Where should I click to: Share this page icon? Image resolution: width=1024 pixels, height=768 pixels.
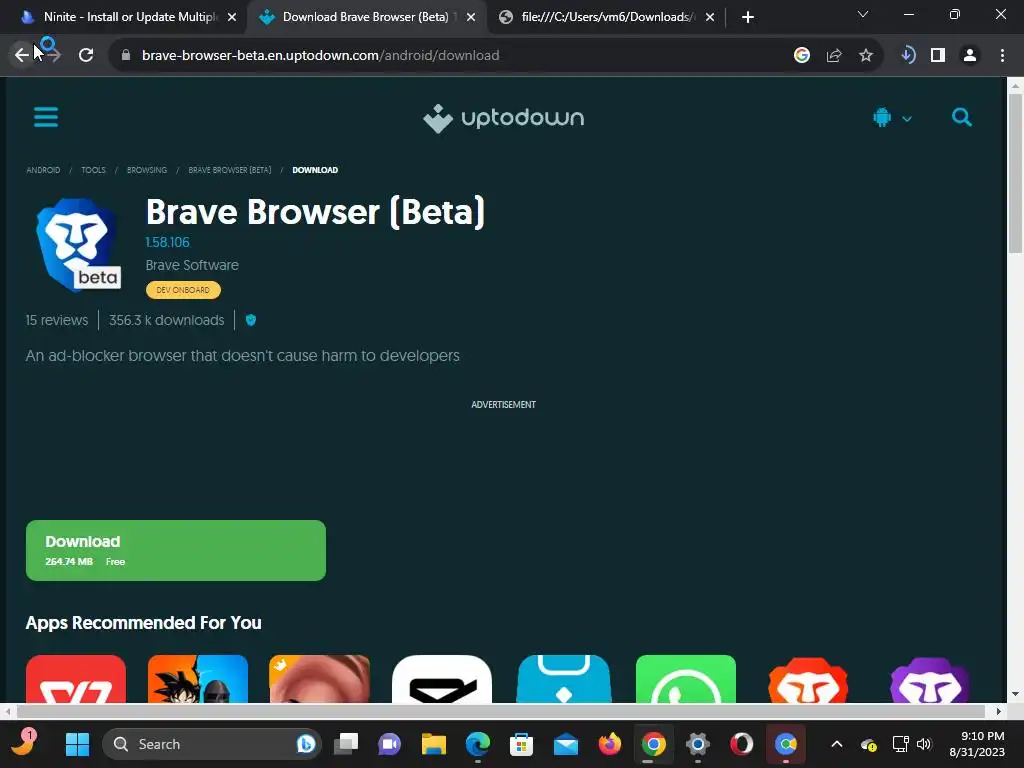[x=834, y=56]
